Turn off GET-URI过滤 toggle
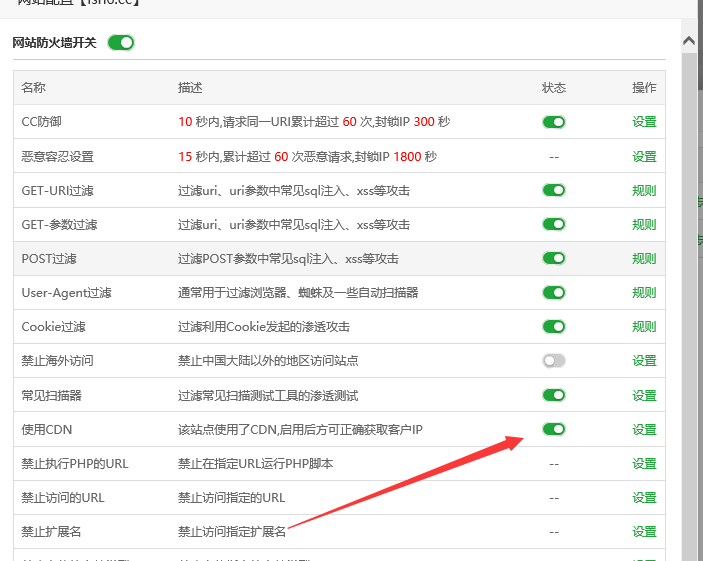703x561 pixels. [553, 190]
